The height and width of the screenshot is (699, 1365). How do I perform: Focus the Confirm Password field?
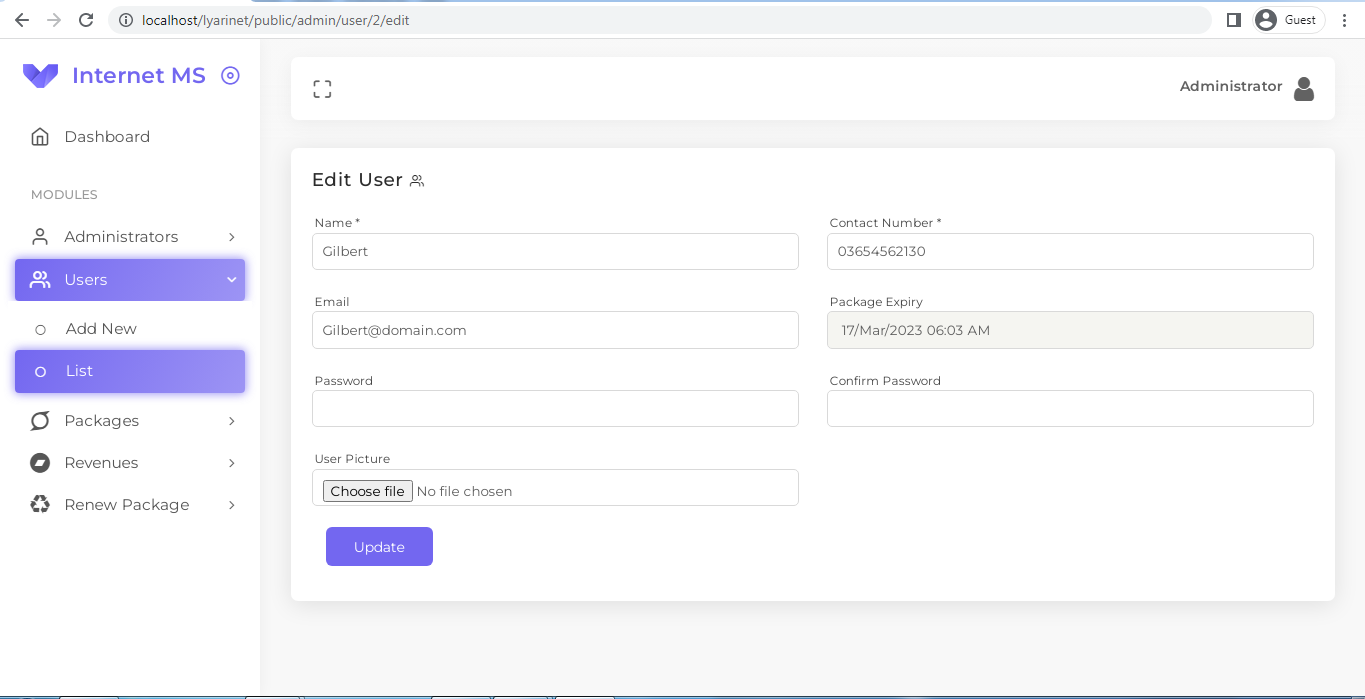click(x=1069, y=408)
